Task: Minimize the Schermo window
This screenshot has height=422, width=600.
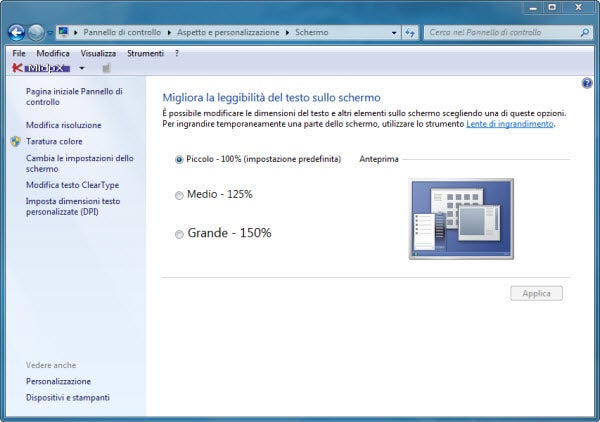Action: (x=533, y=7)
